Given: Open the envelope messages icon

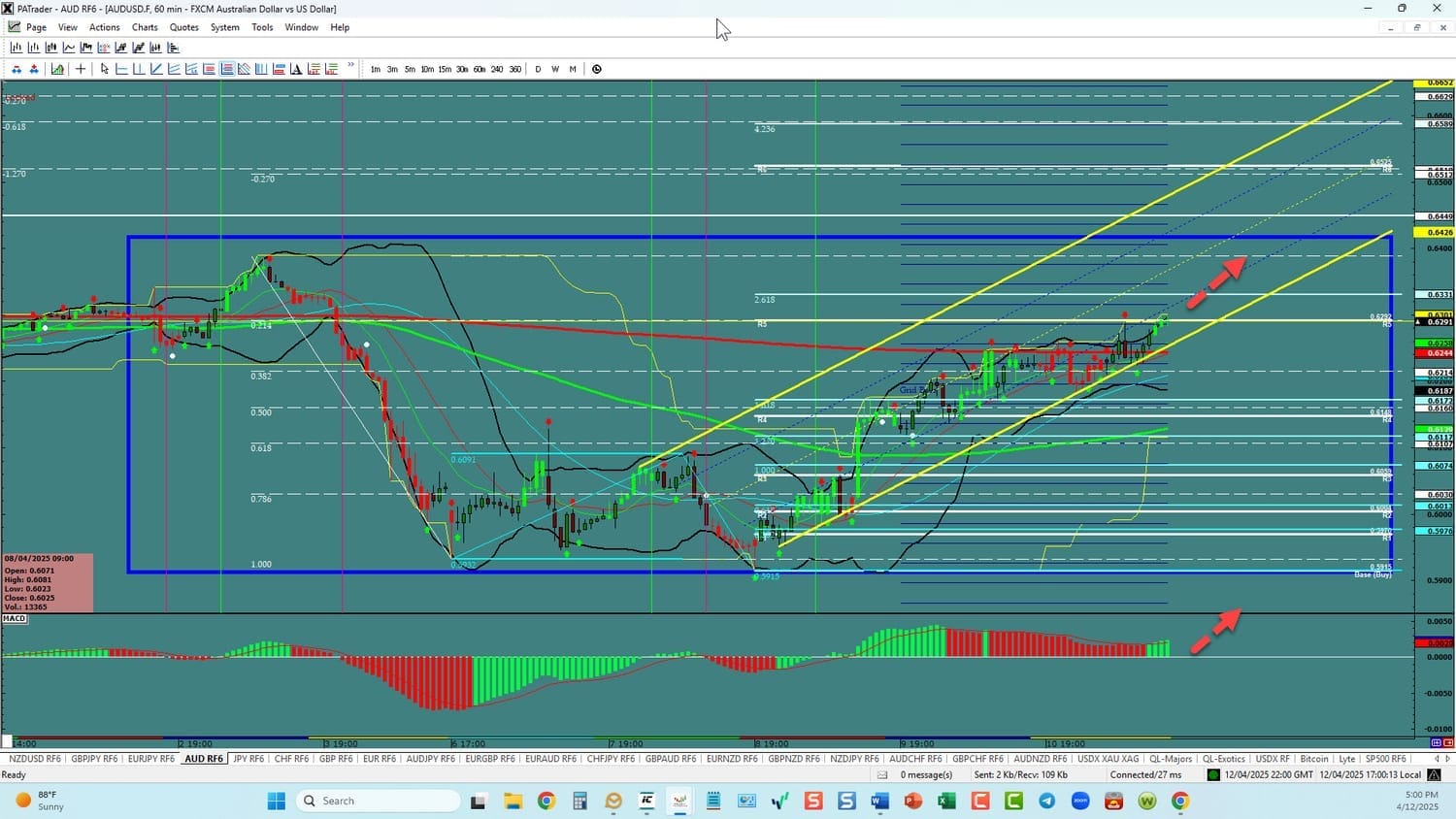Looking at the screenshot, I should pos(882,774).
